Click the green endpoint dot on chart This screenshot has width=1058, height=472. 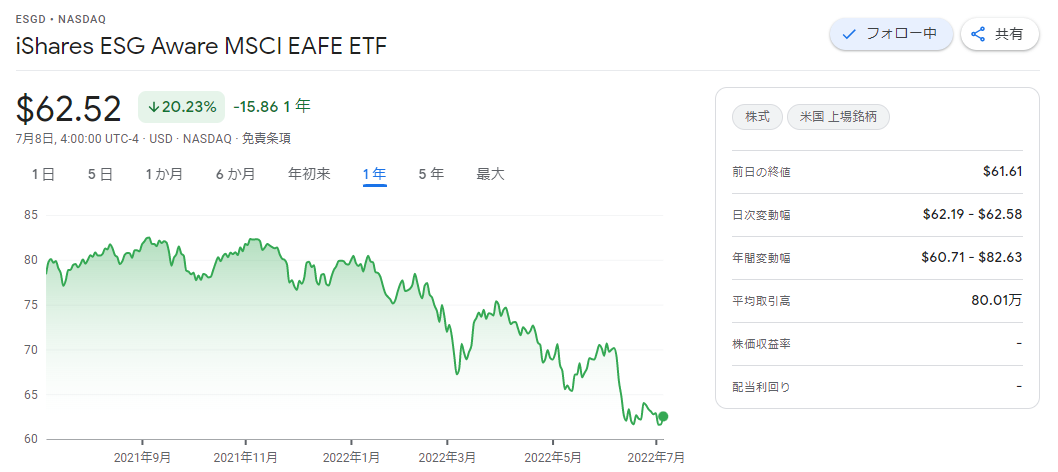click(x=663, y=416)
